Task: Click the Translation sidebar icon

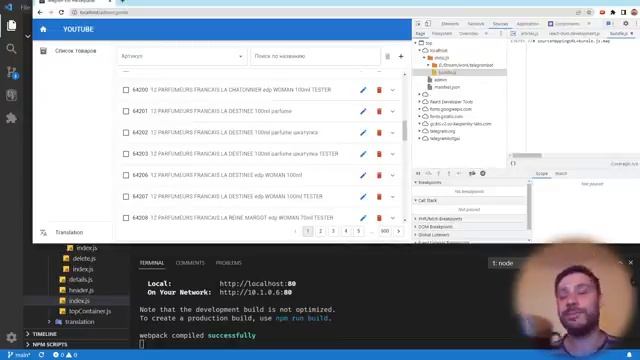Action: [x=43, y=233]
